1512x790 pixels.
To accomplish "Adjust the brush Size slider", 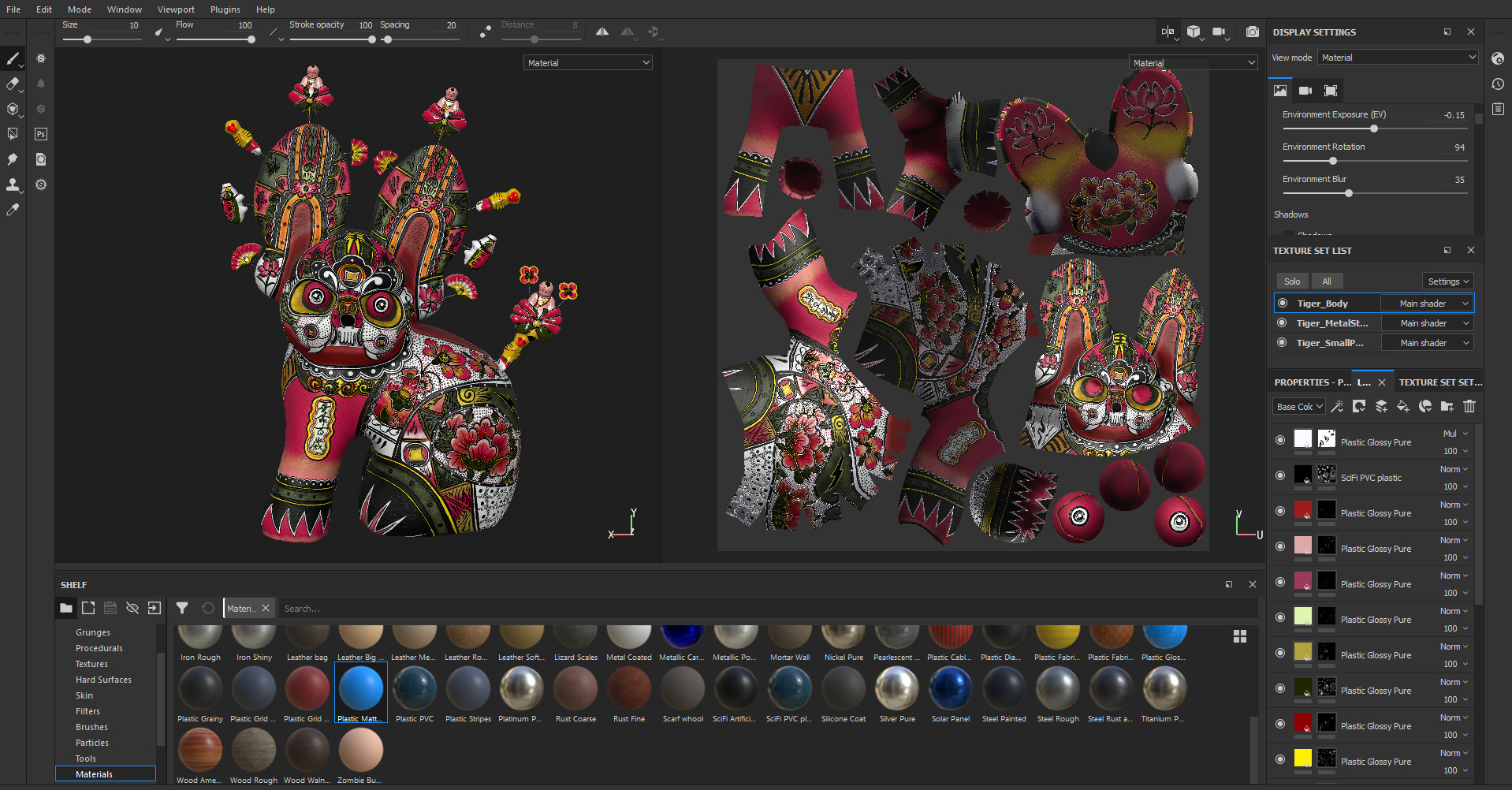I will coord(101,39).
